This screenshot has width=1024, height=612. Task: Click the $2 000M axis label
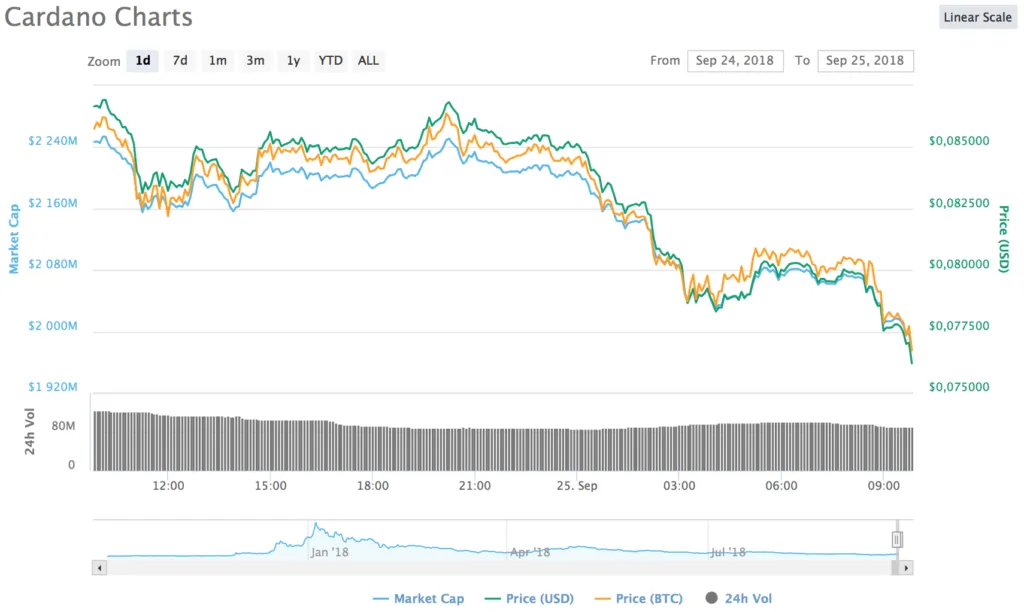(52, 326)
